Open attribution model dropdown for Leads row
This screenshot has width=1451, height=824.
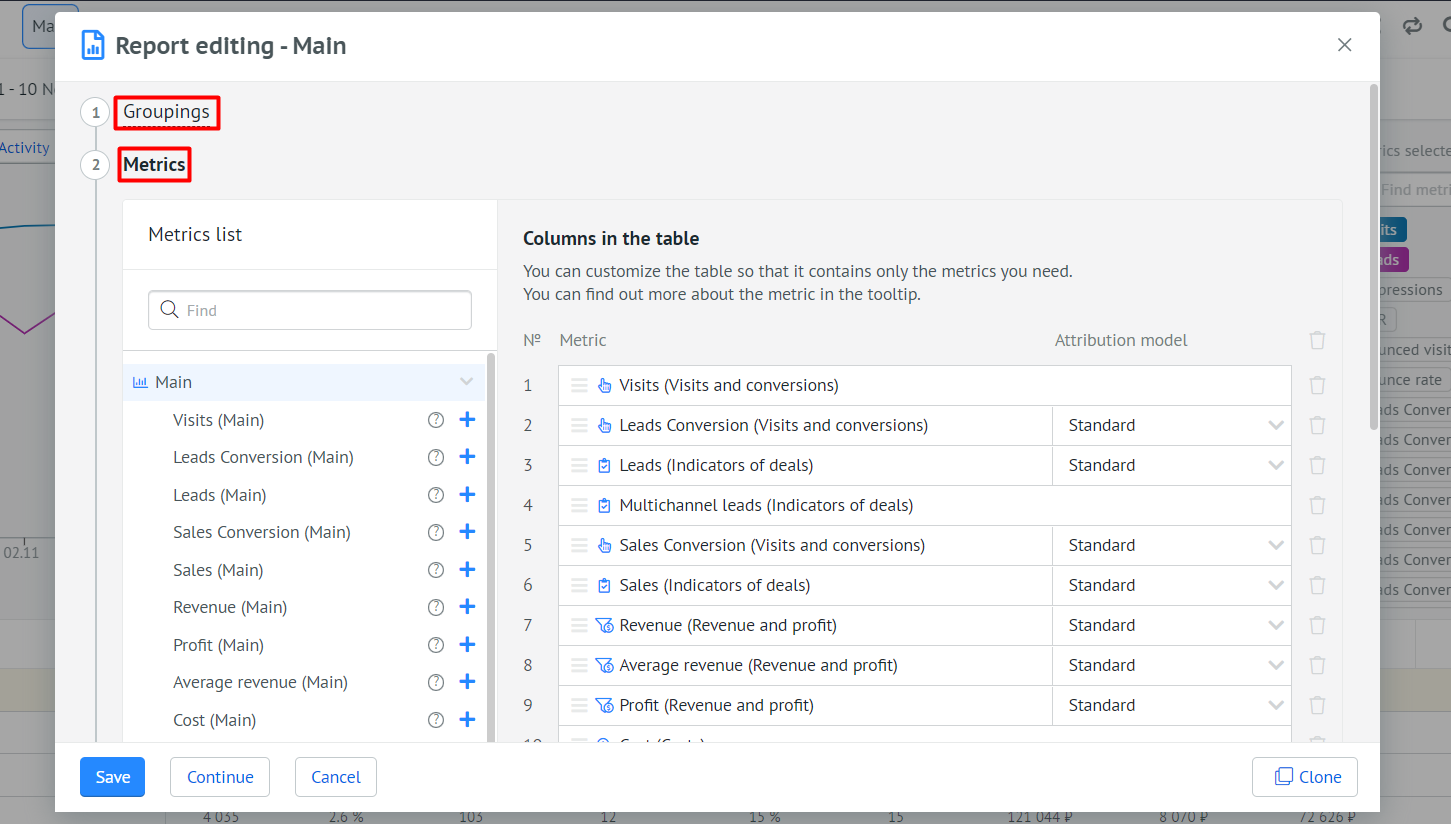[x=1172, y=465]
